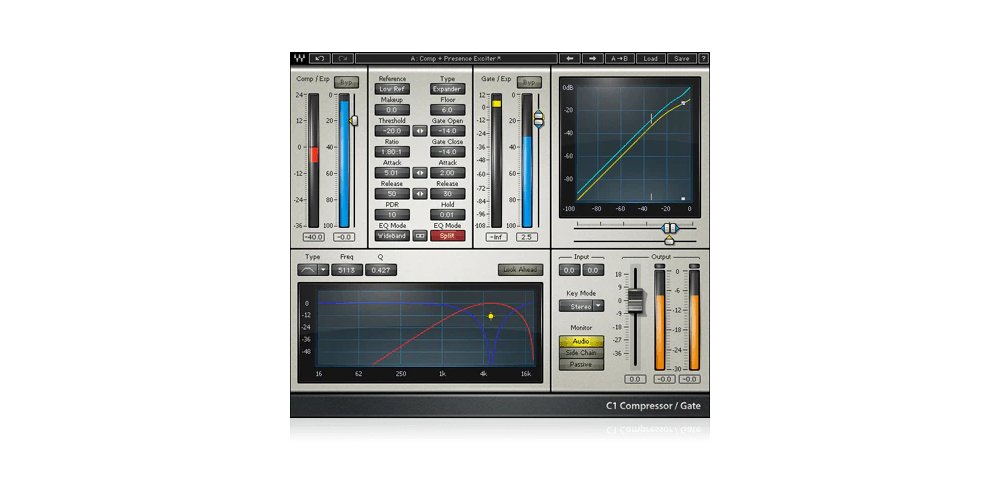Click the Floor value field 6.0

coord(448,110)
